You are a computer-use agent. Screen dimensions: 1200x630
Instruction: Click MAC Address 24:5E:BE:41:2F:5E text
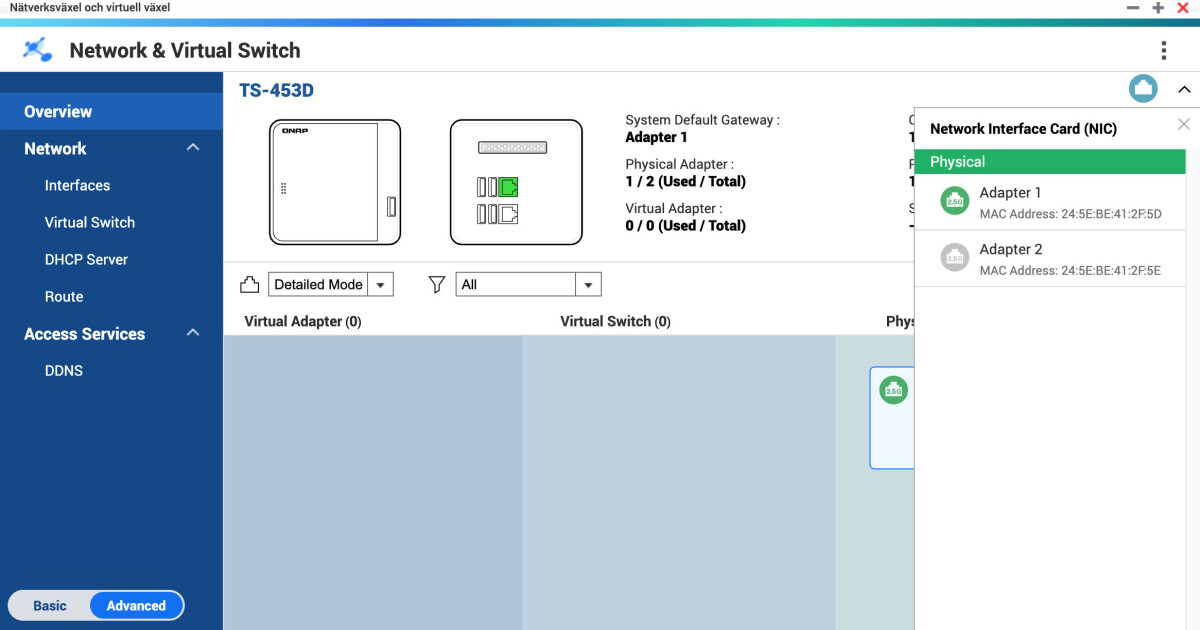coord(1070,271)
